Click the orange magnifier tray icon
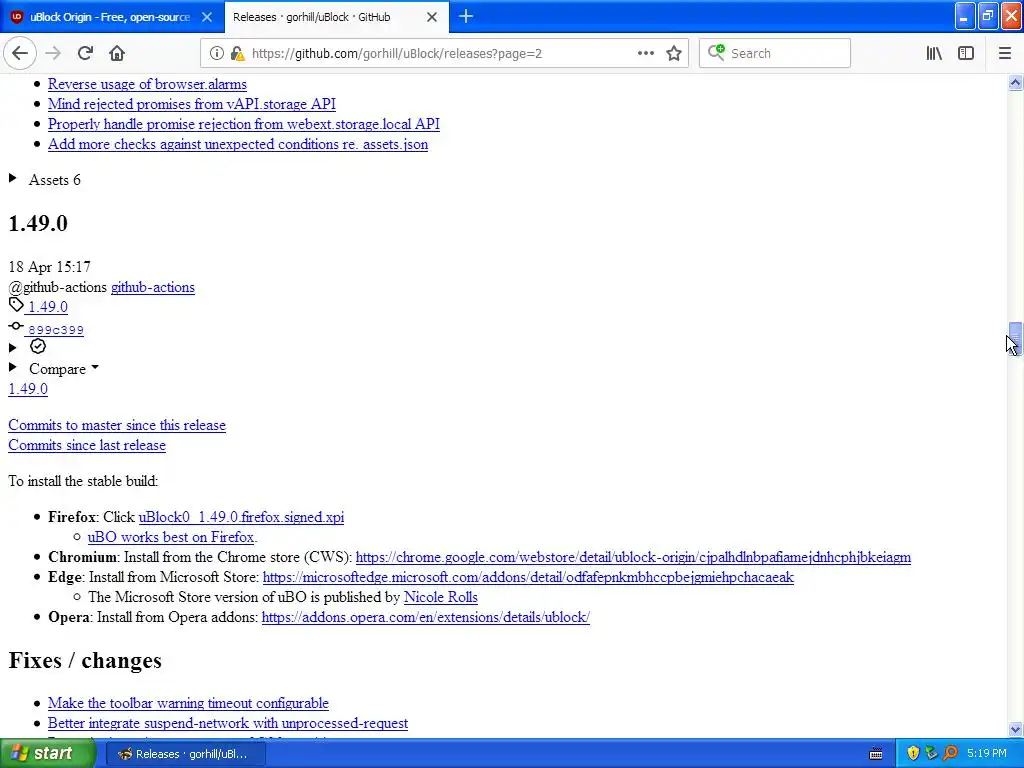The width and height of the screenshot is (1024, 768). pyautogui.click(x=950, y=753)
